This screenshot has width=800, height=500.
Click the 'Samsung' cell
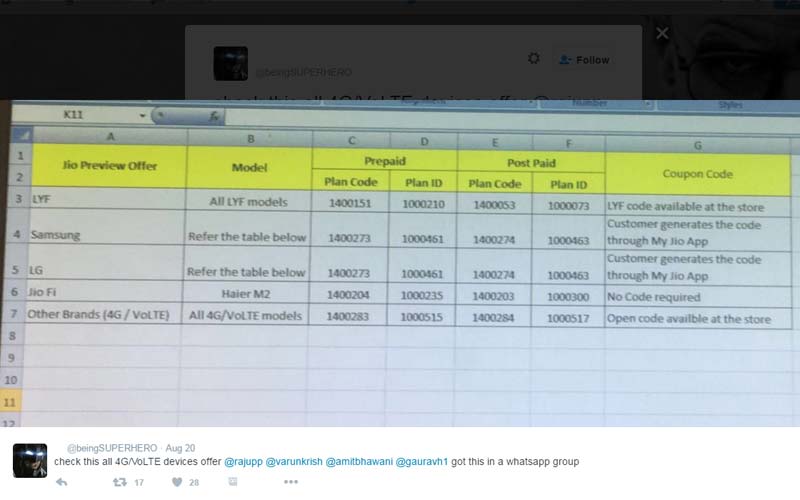[106, 228]
